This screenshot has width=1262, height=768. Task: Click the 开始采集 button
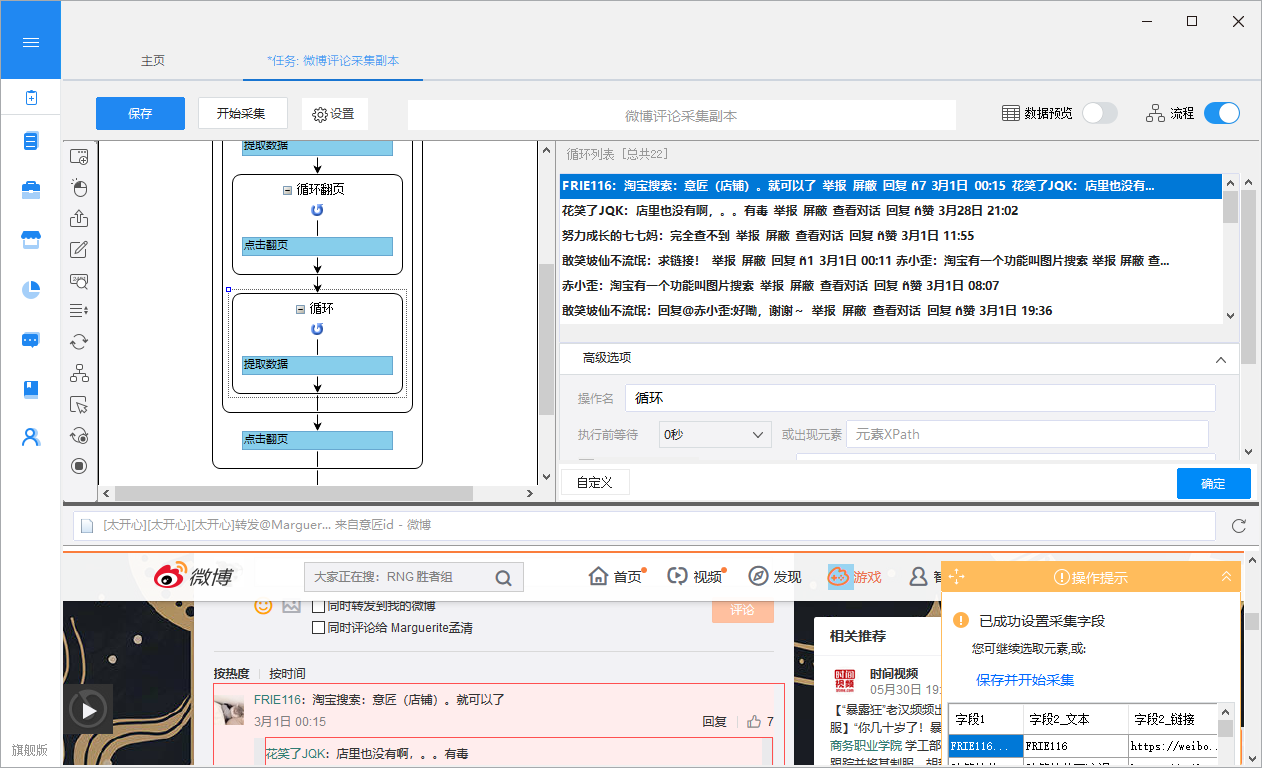click(x=241, y=113)
